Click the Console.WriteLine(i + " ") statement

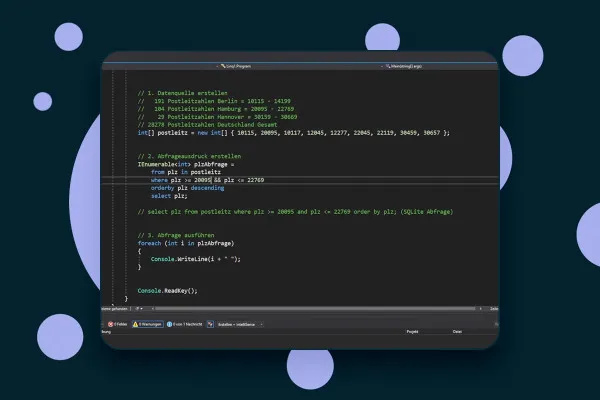click(x=196, y=259)
